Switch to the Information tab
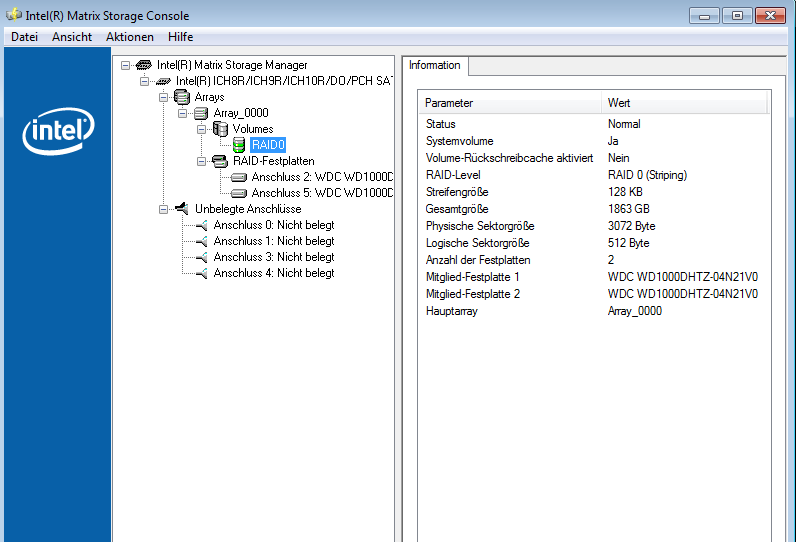This screenshot has height=542, width=796. coord(435,65)
